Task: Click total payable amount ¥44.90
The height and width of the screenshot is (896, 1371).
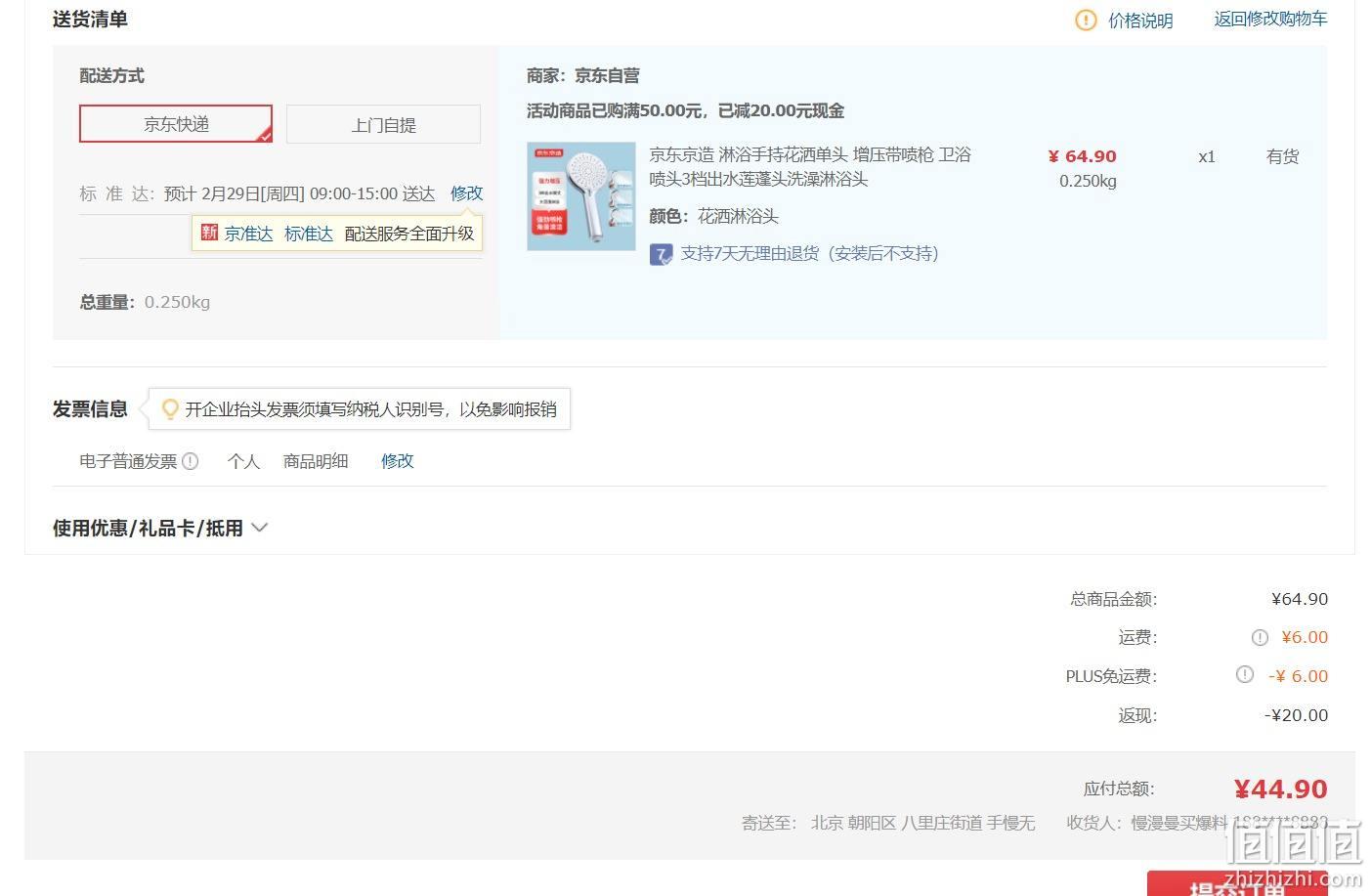Action: [x=1280, y=789]
